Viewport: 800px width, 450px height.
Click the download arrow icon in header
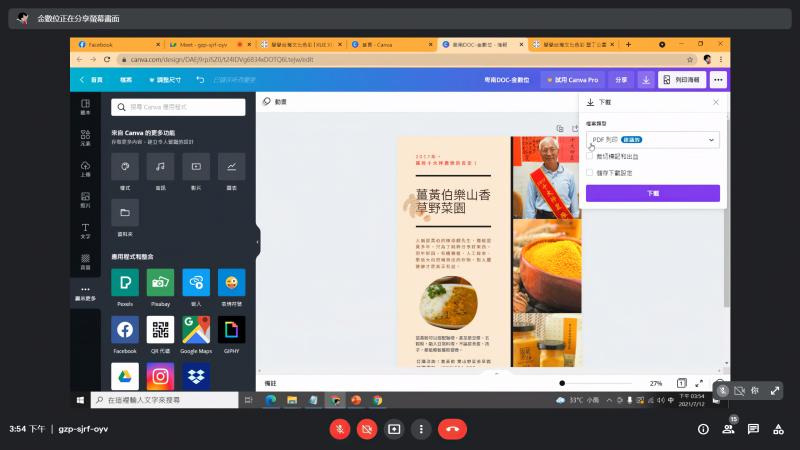coord(646,79)
